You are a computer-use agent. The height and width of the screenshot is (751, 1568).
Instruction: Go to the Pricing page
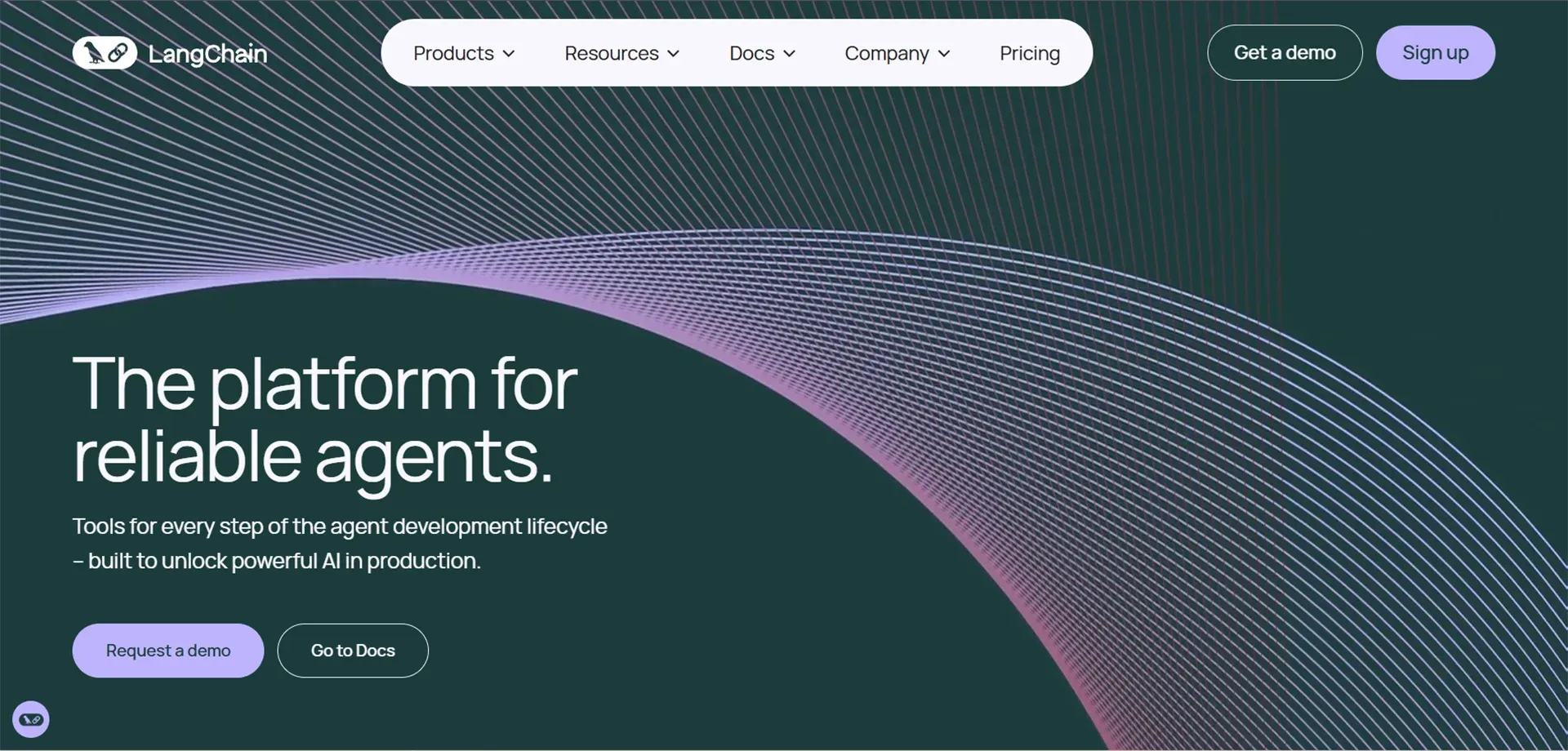coord(1029,53)
